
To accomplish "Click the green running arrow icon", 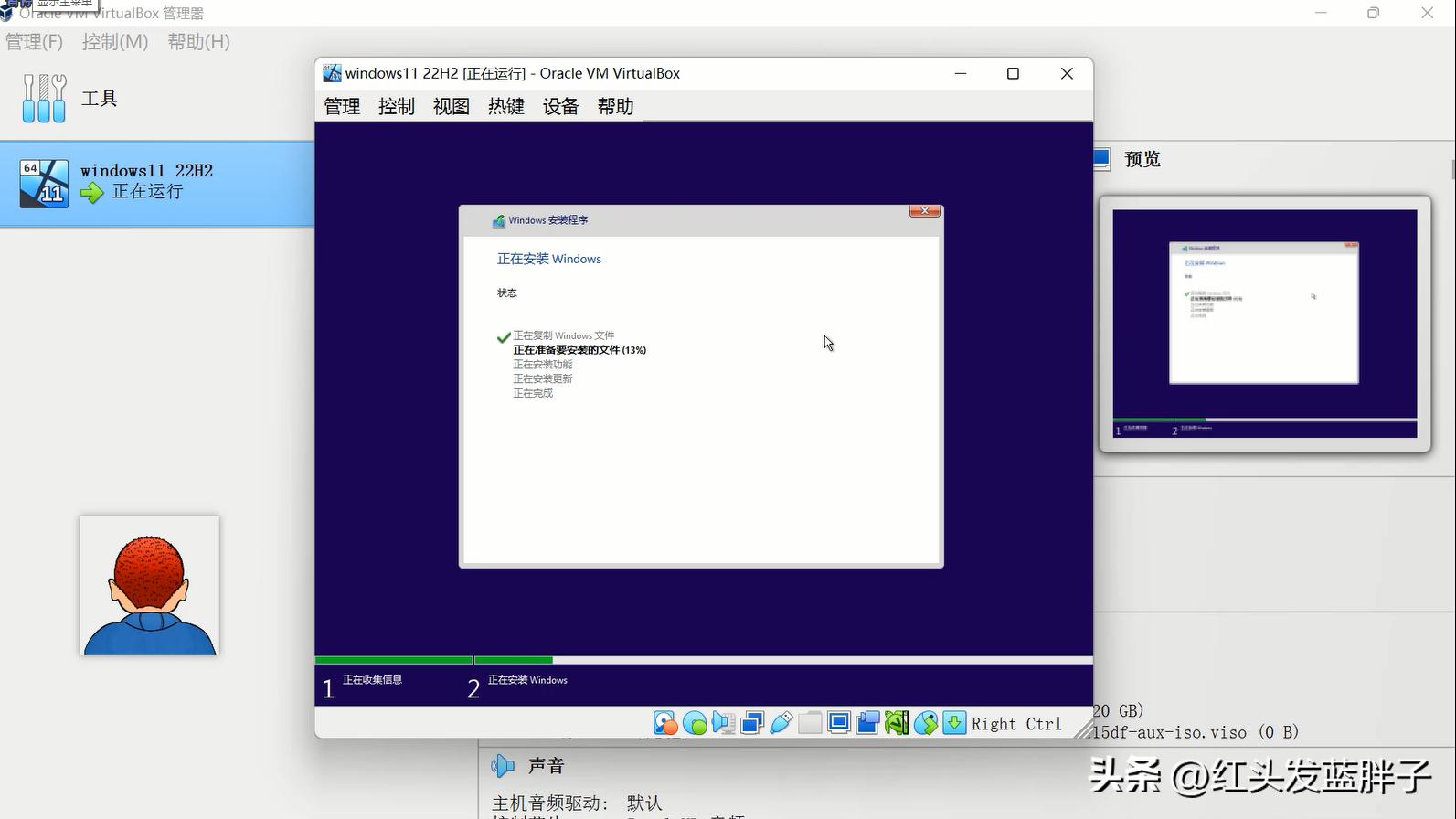I will 91,193.
